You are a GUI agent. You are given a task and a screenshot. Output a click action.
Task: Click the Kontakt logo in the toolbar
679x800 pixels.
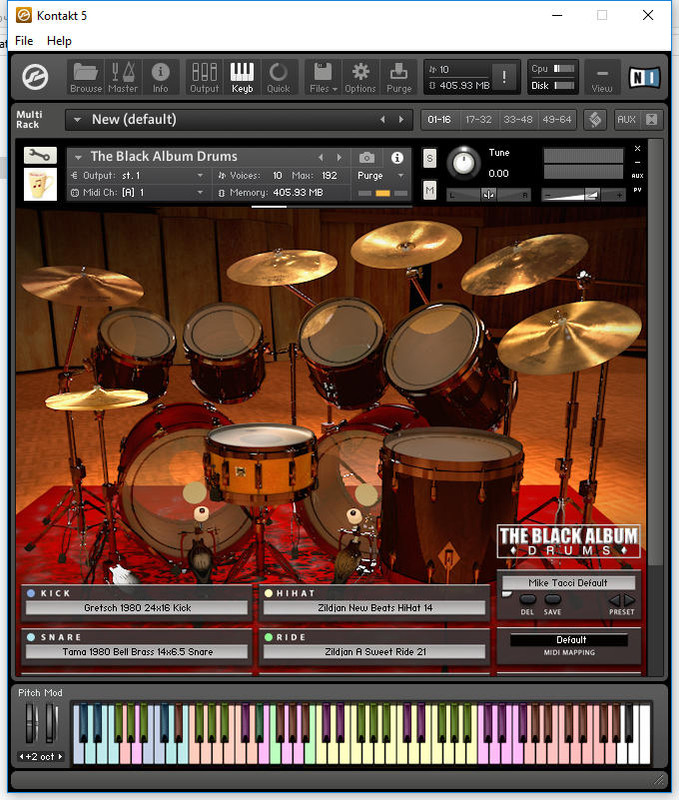pos(35,78)
